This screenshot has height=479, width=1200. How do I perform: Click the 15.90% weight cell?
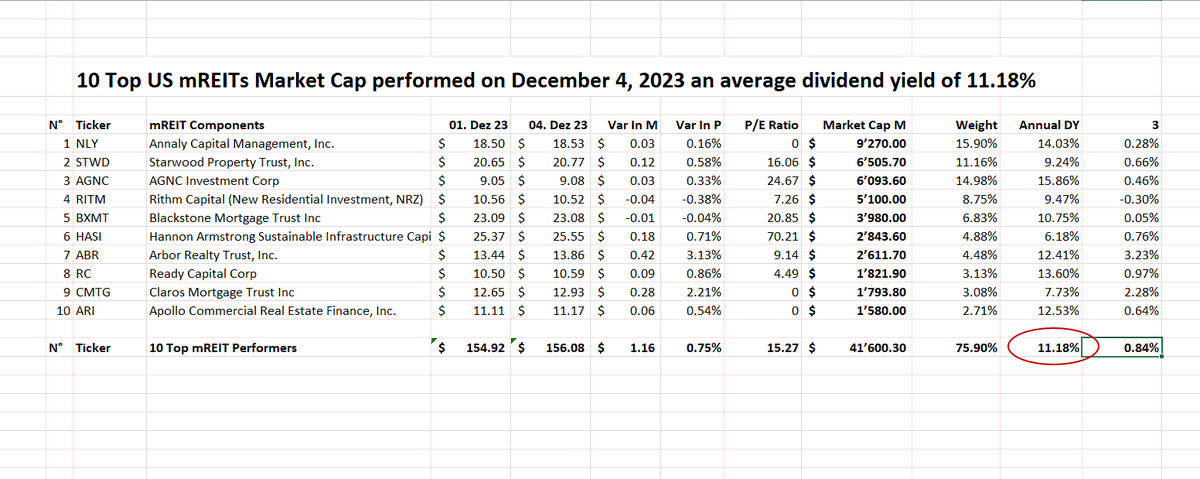979,144
